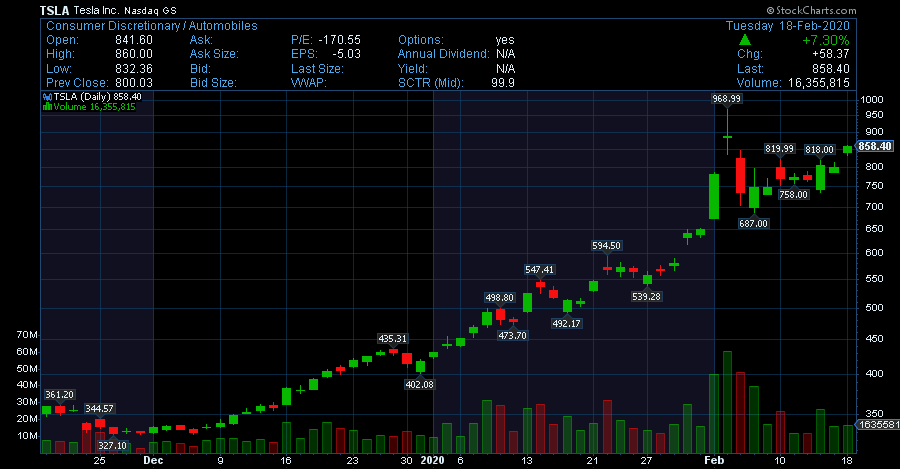The width and height of the screenshot is (900, 469).
Task: Click the High value 860.00
Action: click(x=134, y=54)
